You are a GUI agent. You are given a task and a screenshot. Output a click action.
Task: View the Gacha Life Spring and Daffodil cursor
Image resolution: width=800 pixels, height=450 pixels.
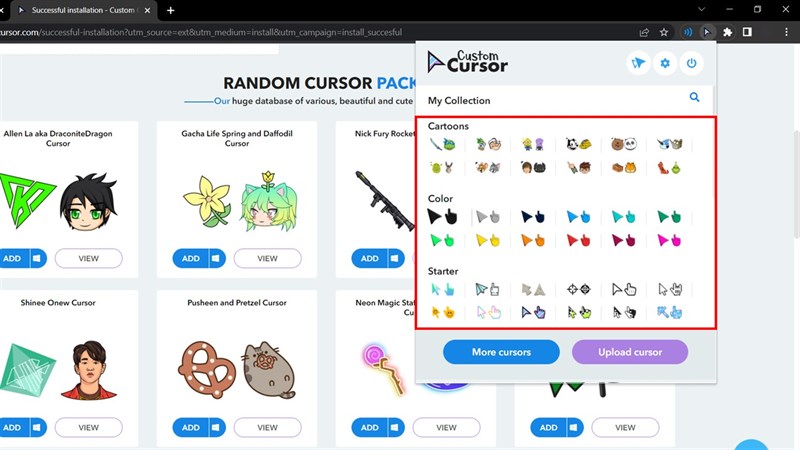pyautogui.click(x=267, y=258)
